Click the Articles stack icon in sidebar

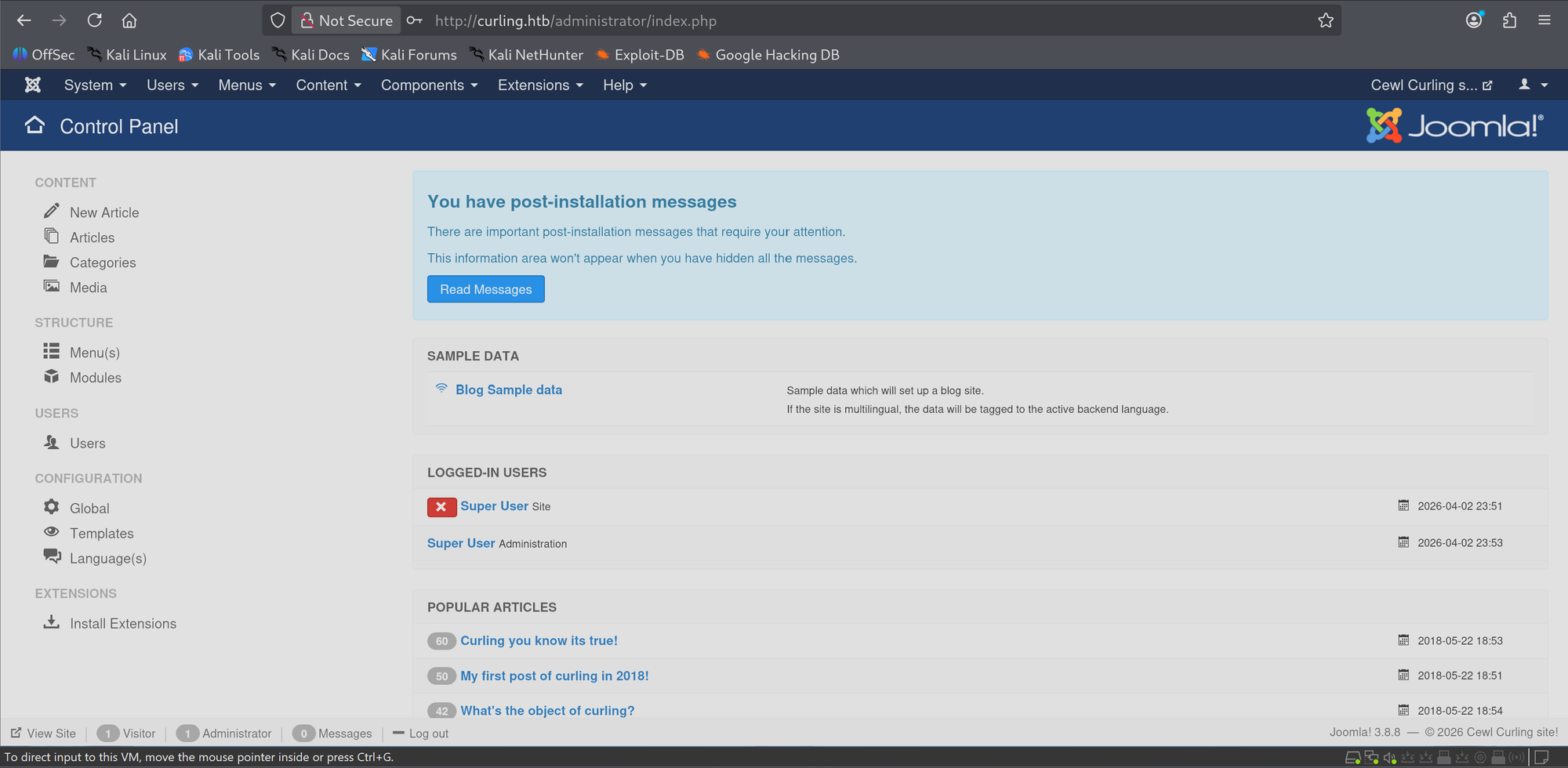click(52, 236)
